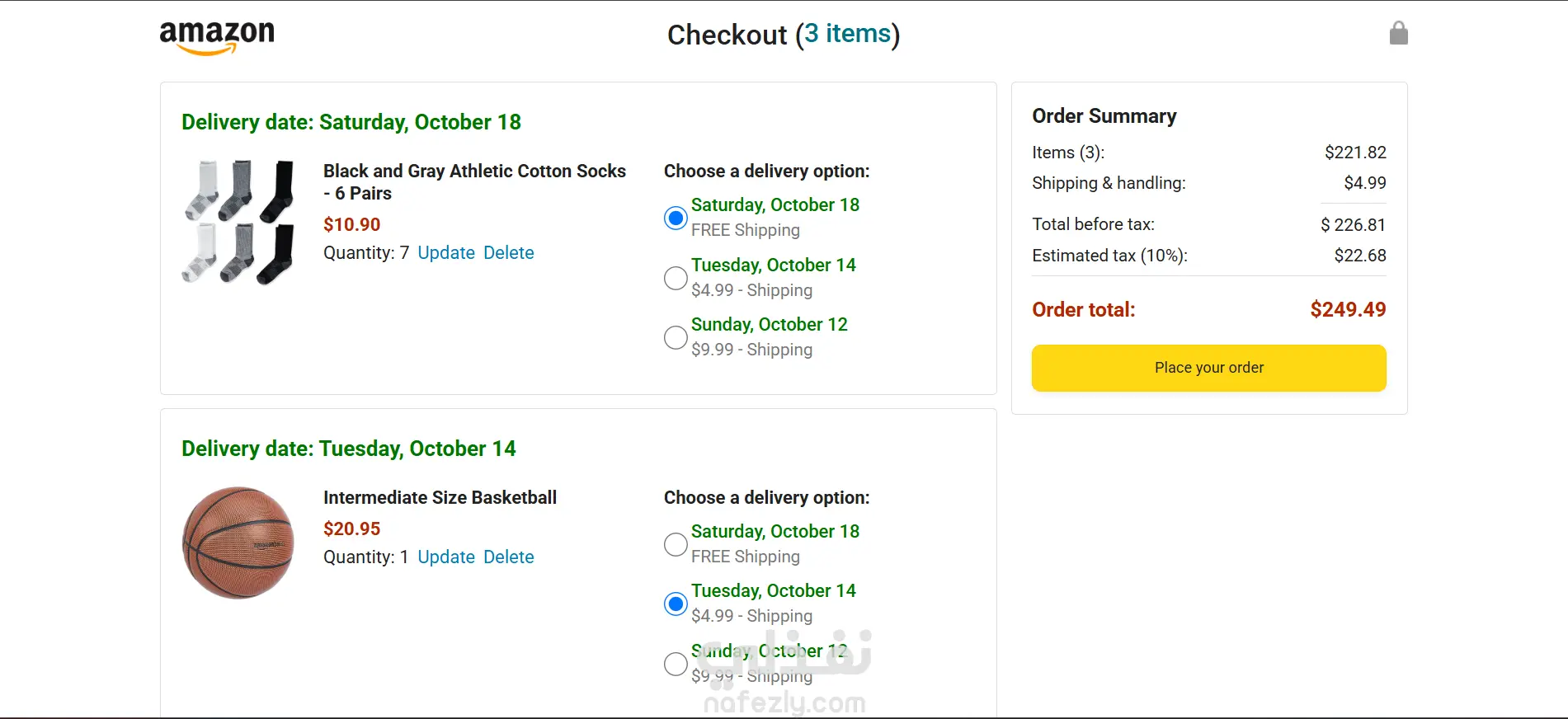1568x719 pixels.
Task: Click the basketball product image
Action: [238, 543]
